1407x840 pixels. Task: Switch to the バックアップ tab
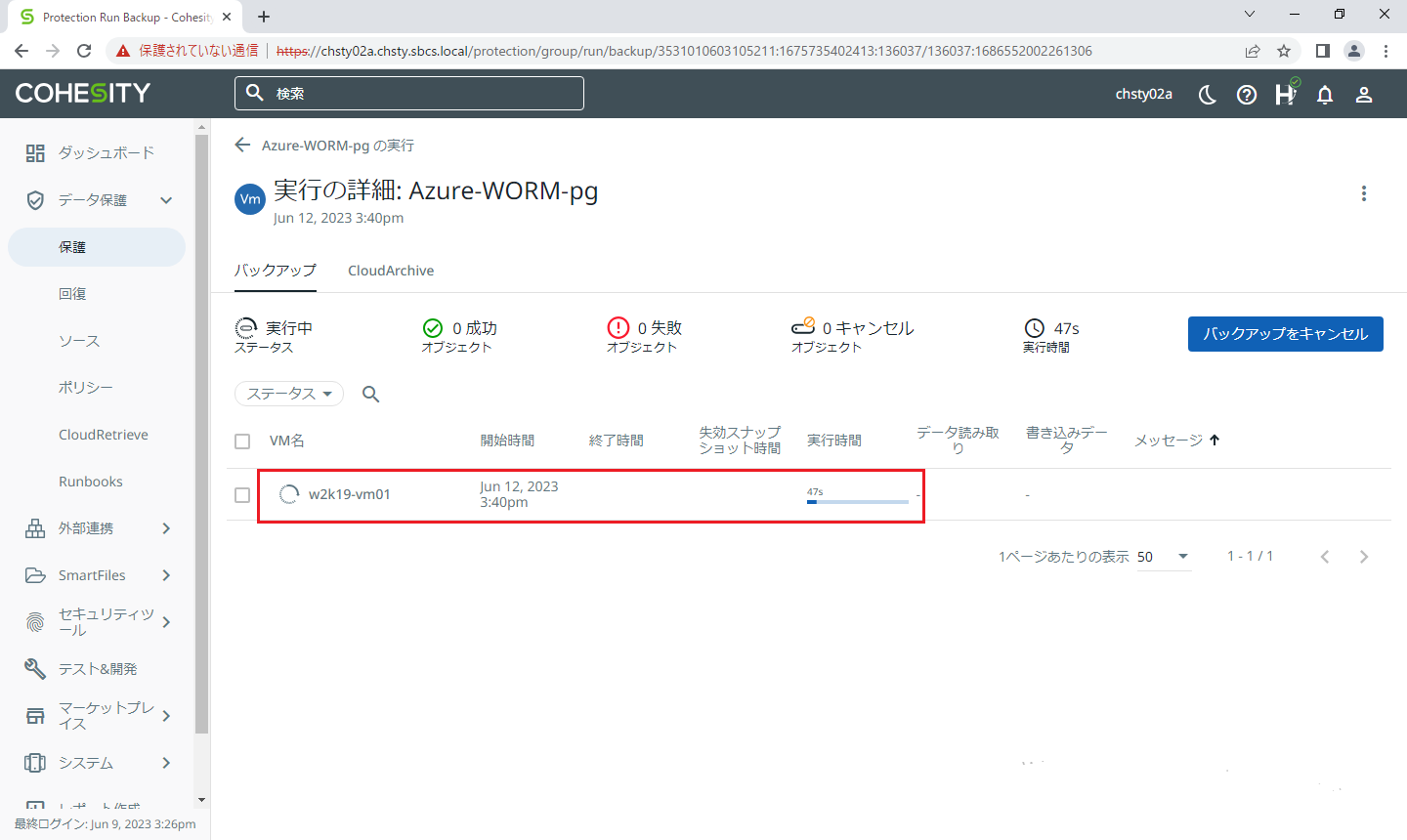pos(276,271)
